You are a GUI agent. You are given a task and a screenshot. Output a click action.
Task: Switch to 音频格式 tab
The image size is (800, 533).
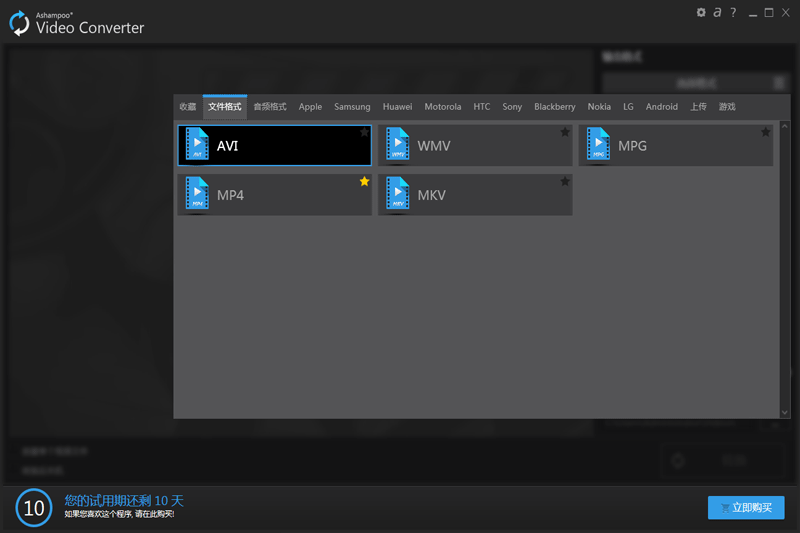pyautogui.click(x=270, y=107)
